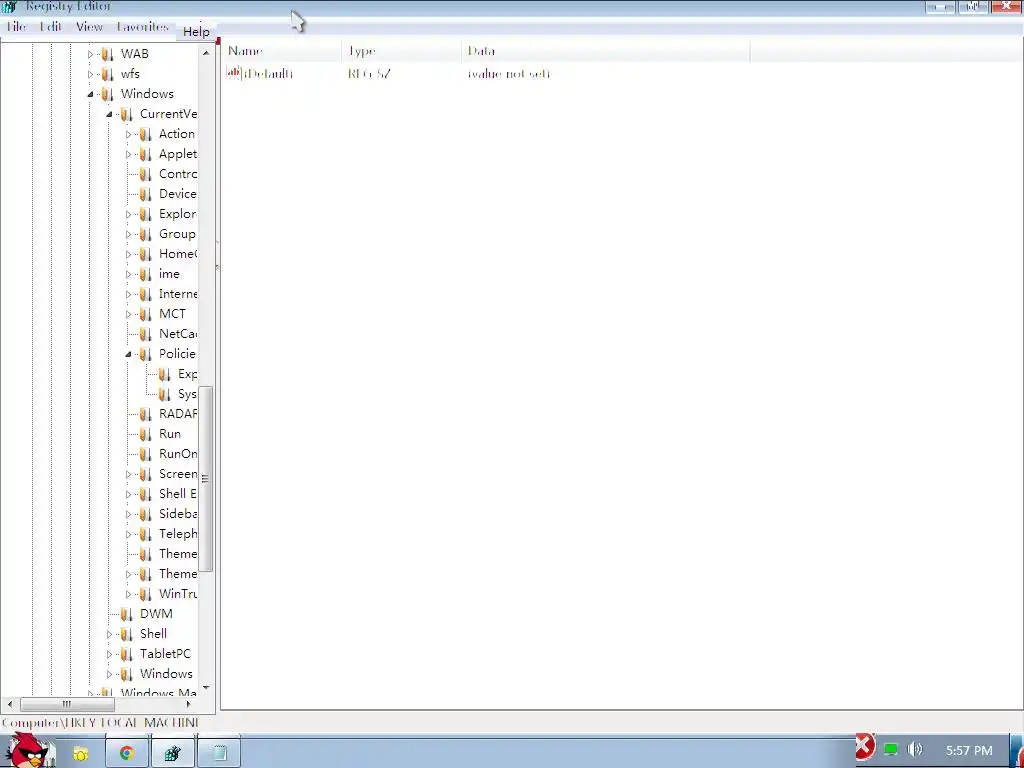
Task: Click the 5:57 PM taskbar clock
Action: (969, 751)
